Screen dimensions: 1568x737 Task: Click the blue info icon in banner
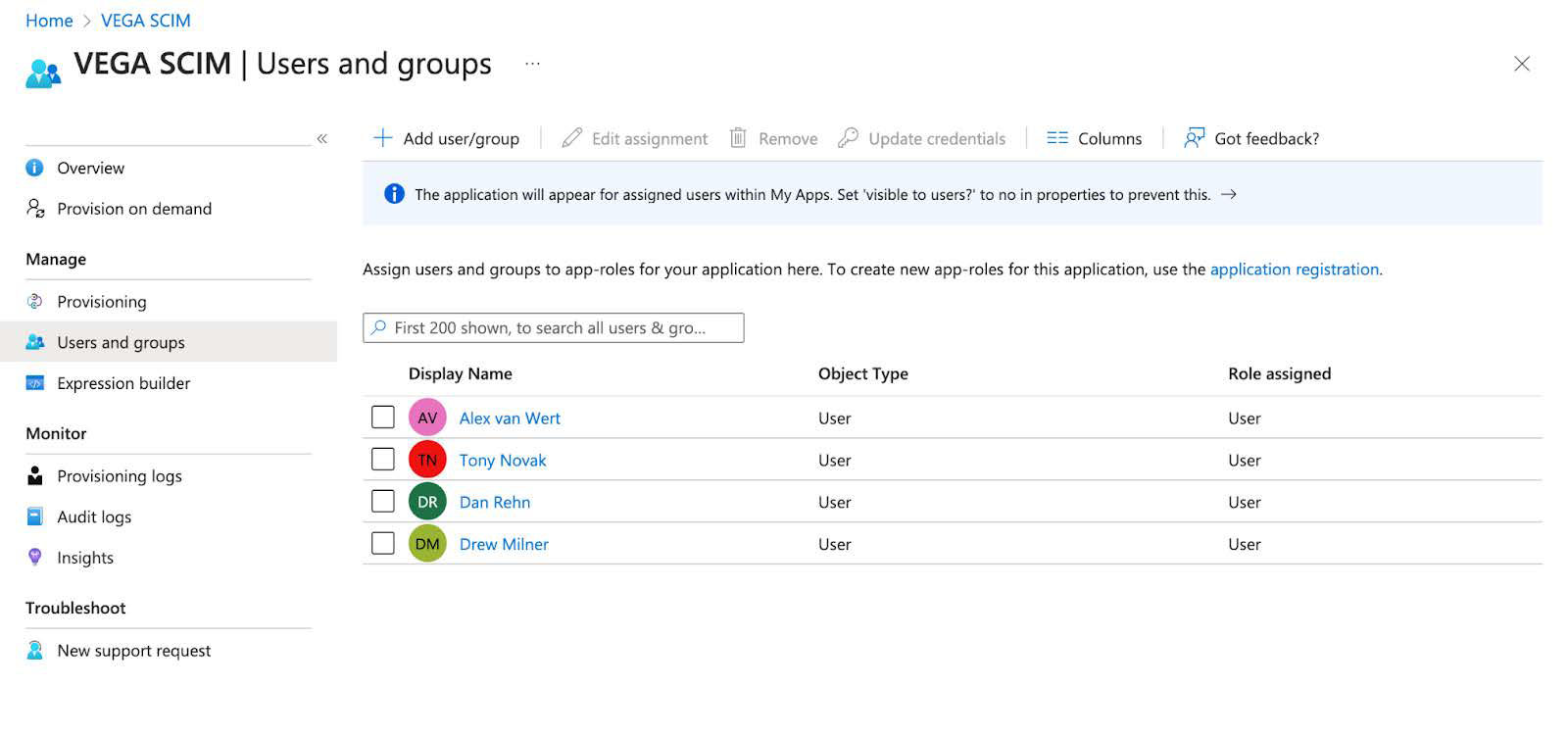pyautogui.click(x=394, y=194)
